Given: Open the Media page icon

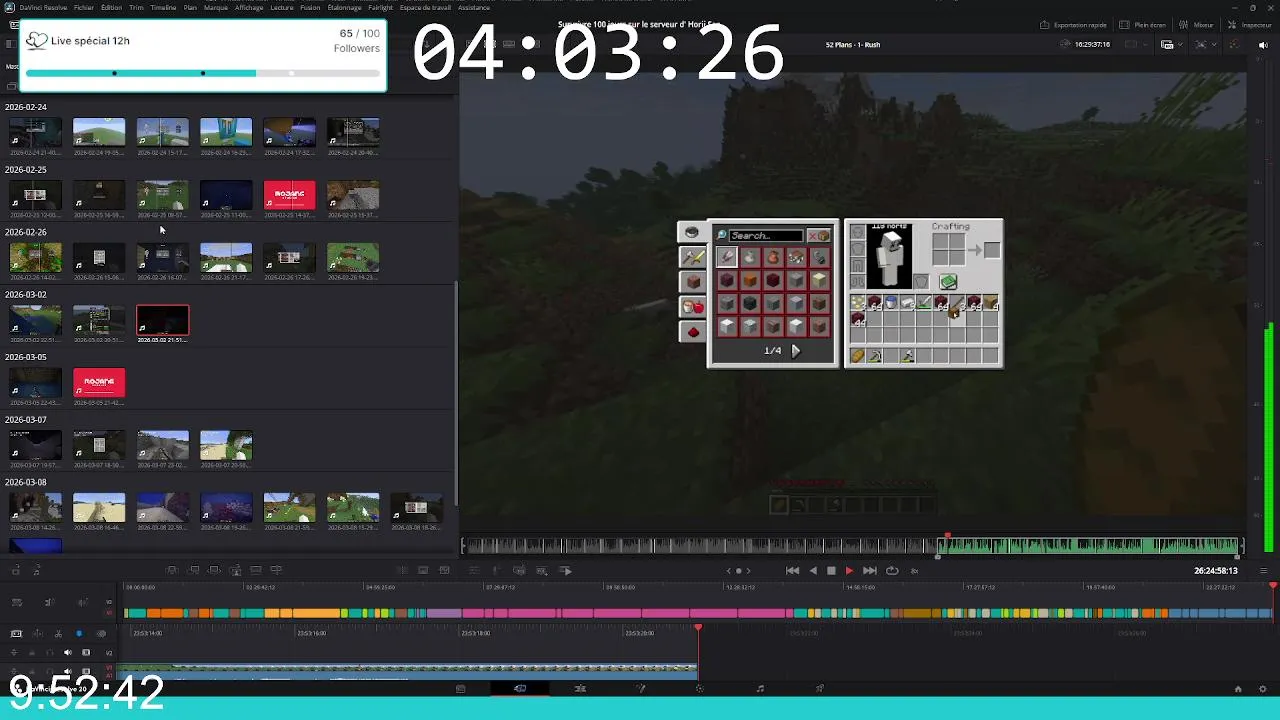Looking at the screenshot, I should coord(460,689).
